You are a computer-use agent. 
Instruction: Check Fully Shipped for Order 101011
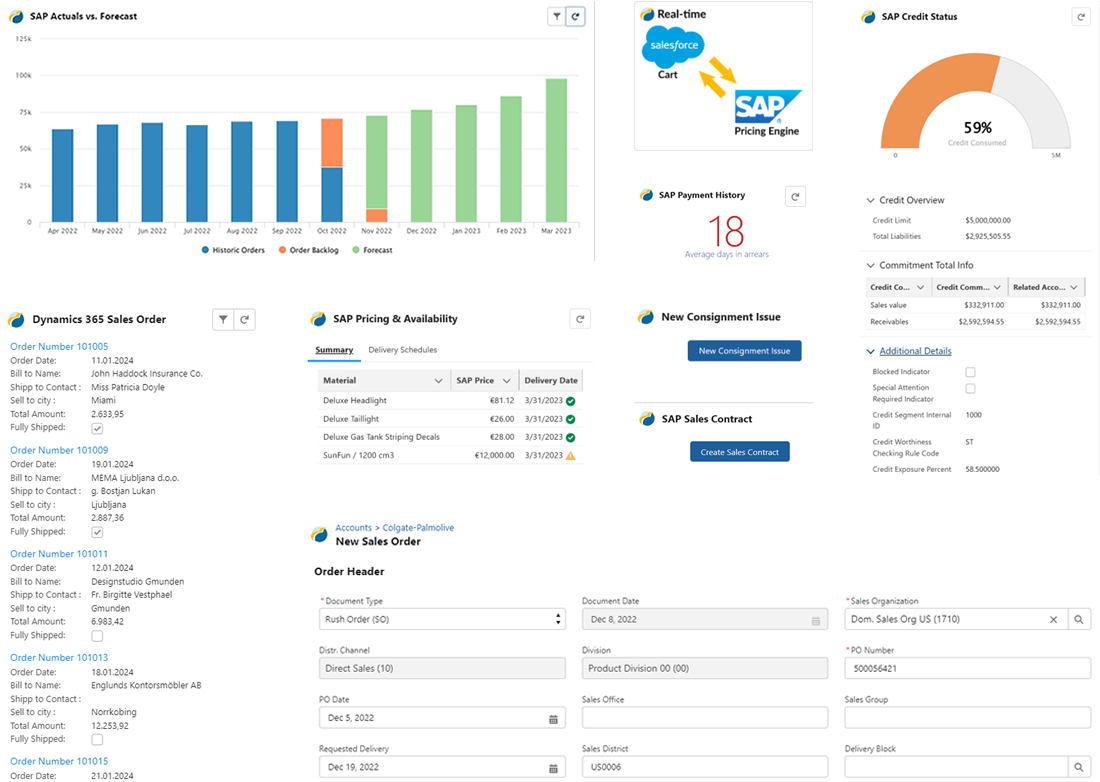98,636
